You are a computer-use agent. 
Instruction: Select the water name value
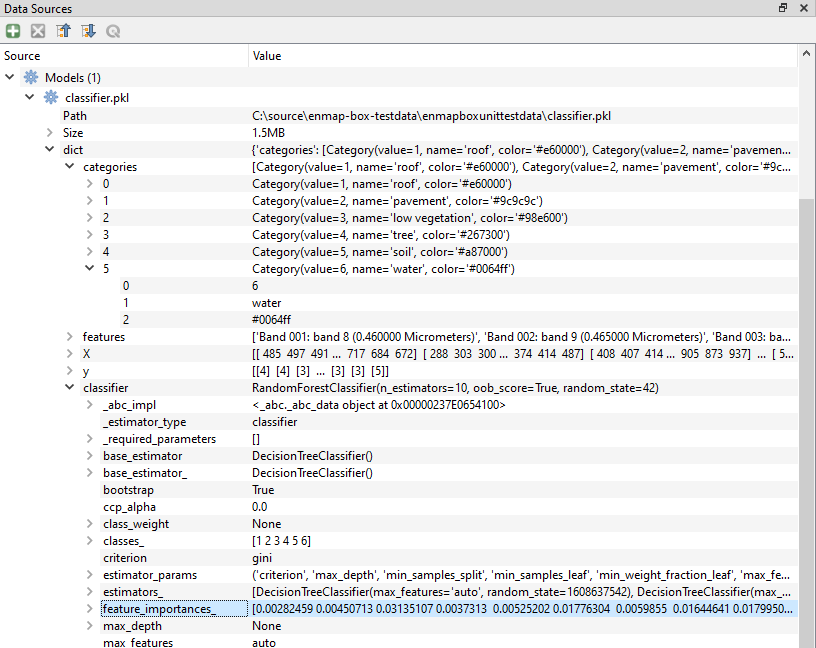266,303
